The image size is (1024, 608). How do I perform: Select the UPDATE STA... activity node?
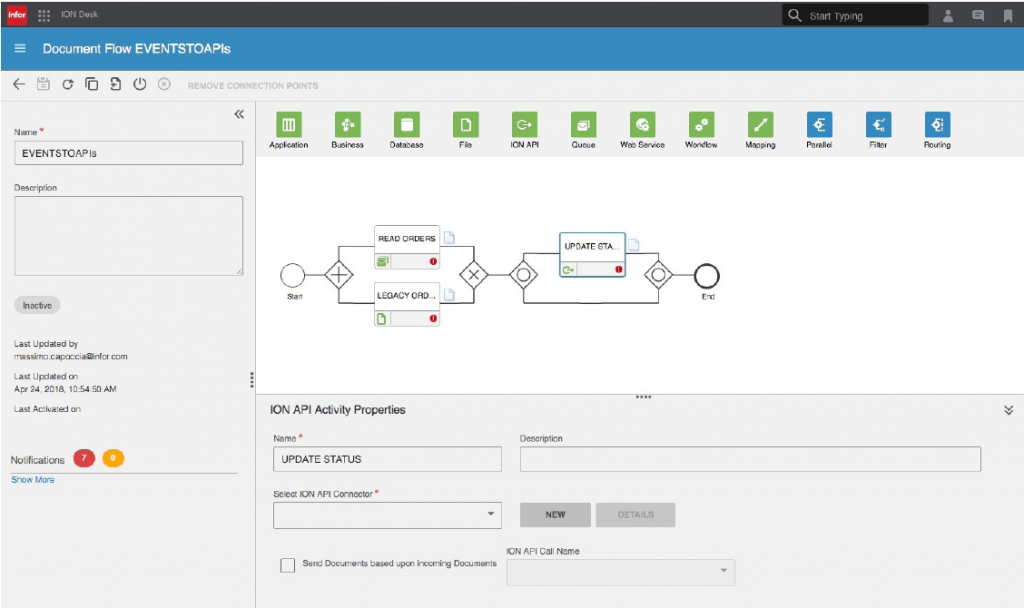point(592,255)
